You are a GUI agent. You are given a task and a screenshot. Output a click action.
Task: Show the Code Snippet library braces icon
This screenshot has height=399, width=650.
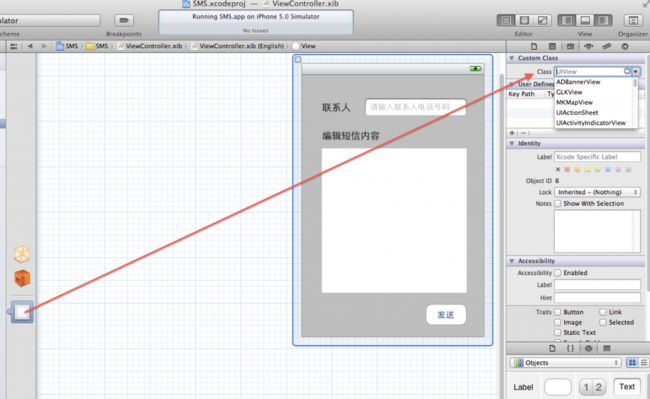570,348
